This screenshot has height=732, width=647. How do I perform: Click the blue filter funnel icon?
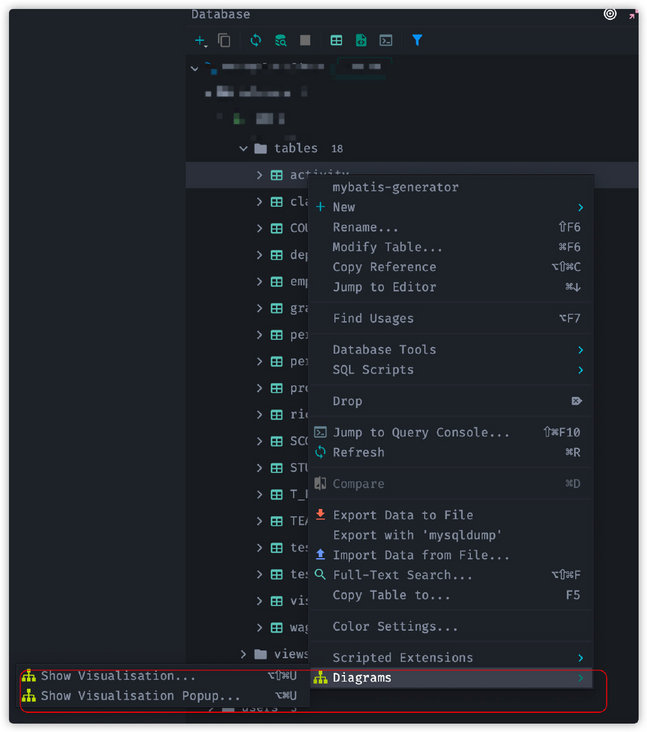point(417,41)
